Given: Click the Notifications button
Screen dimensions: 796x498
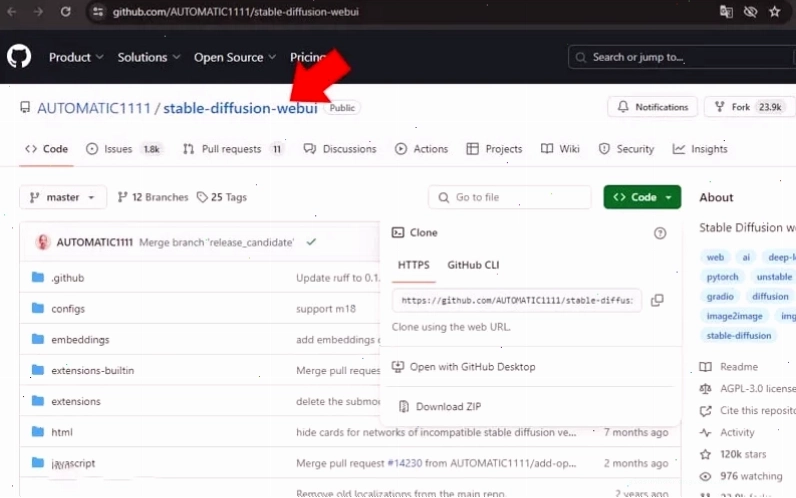Looking at the screenshot, I should 652,107.
